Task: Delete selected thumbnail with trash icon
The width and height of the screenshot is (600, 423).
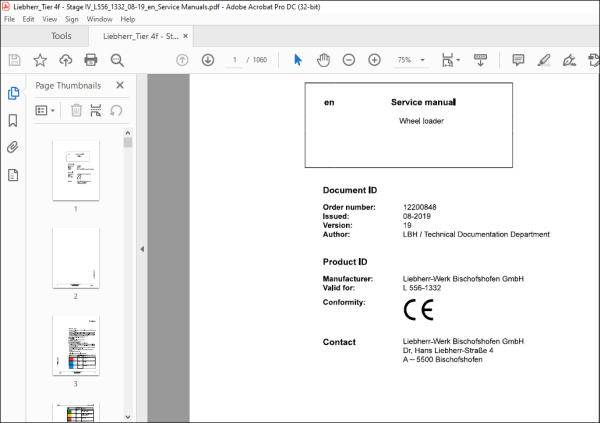Action: pos(76,110)
